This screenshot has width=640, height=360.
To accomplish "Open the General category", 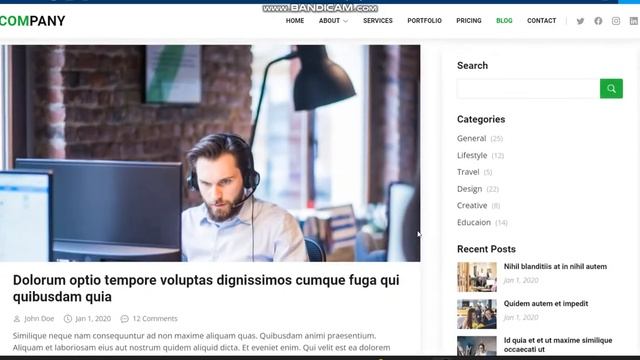I will click(x=471, y=138).
